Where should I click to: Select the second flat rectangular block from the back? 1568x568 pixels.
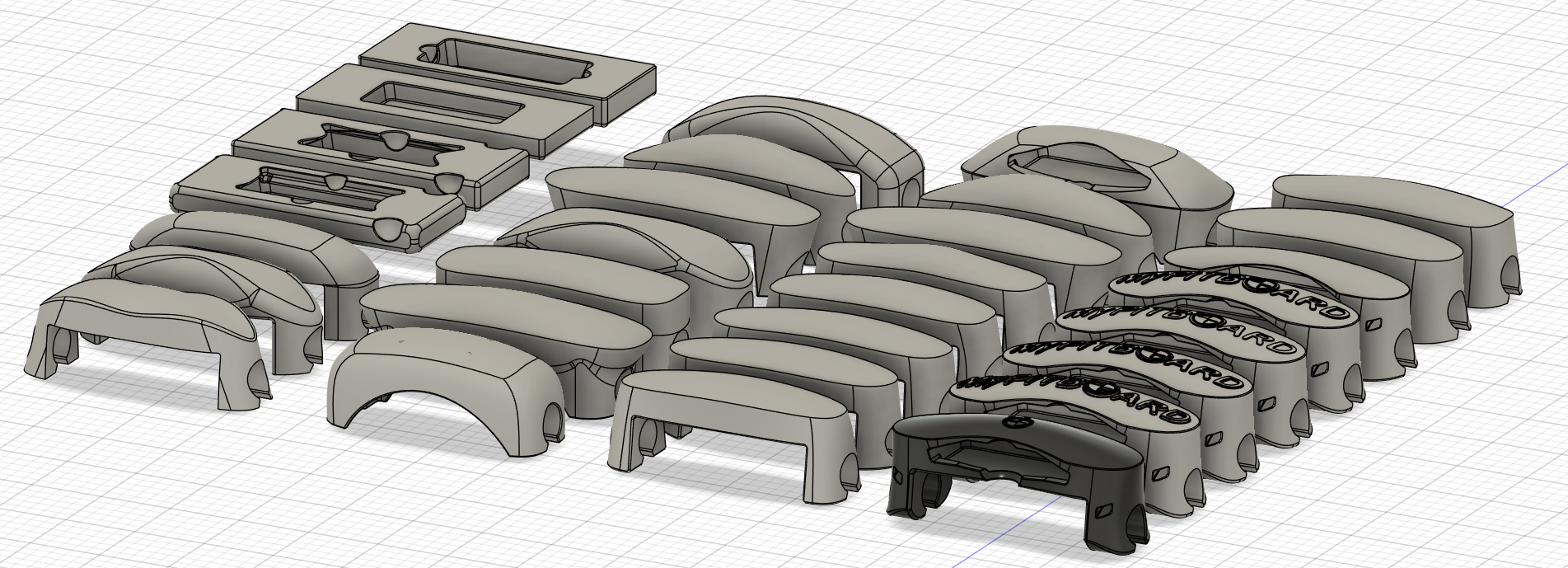point(445,111)
